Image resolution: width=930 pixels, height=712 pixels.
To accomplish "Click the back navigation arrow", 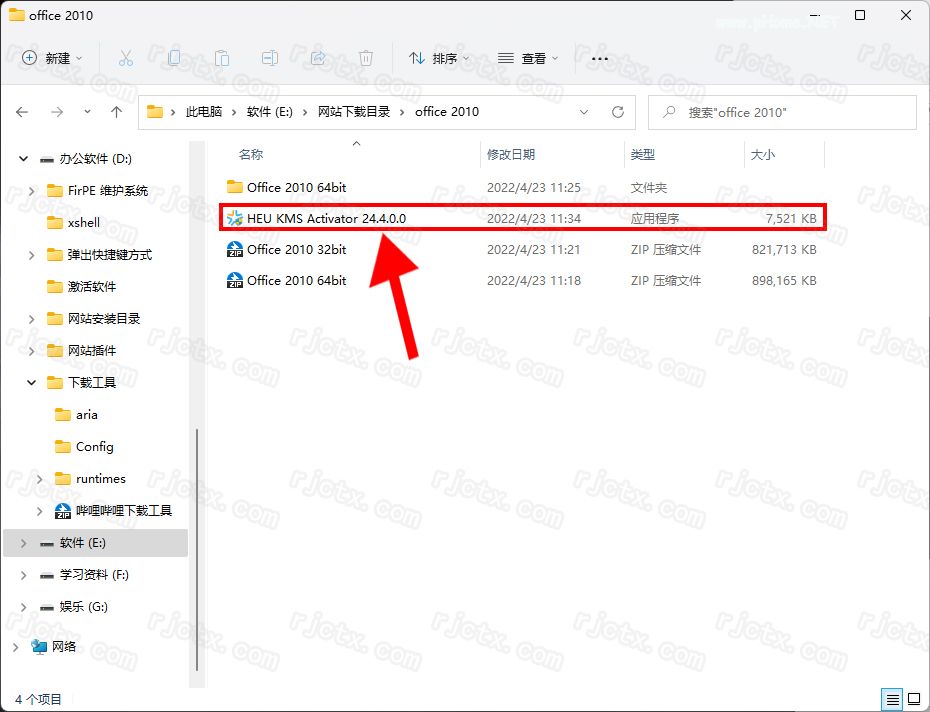I will pos(22,113).
